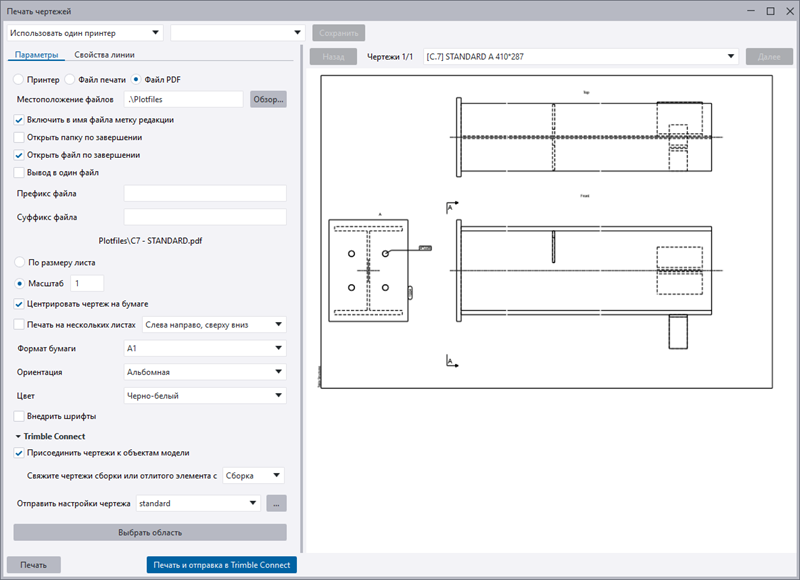Select the Масштаб radio button

pos(19,283)
